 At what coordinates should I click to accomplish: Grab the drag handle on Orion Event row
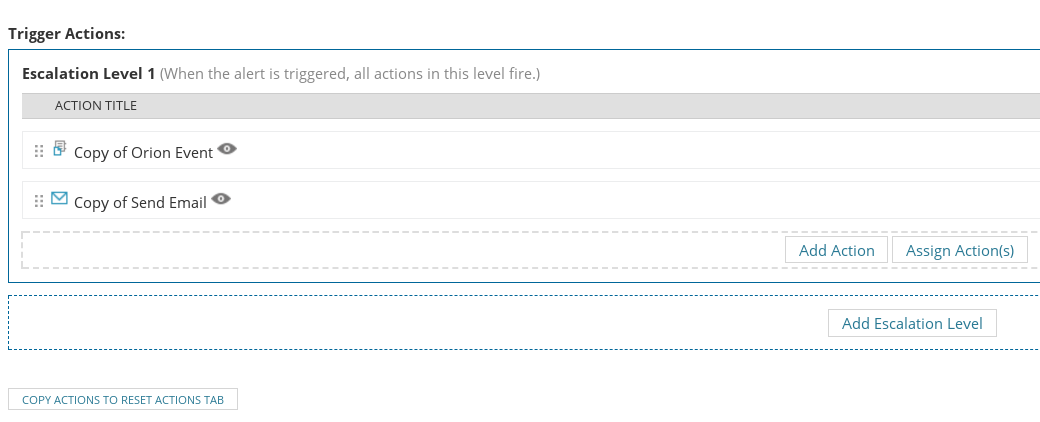coord(39,151)
